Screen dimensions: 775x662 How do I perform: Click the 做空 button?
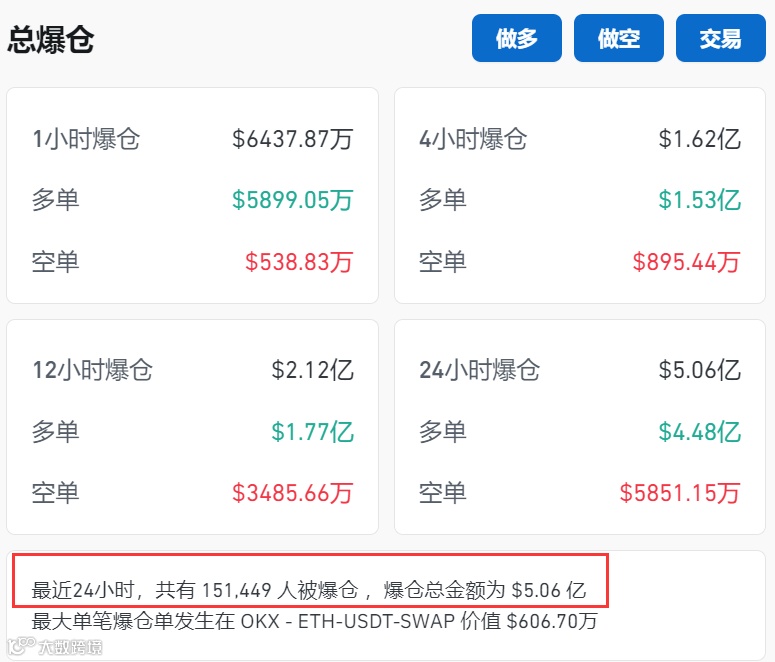(618, 38)
